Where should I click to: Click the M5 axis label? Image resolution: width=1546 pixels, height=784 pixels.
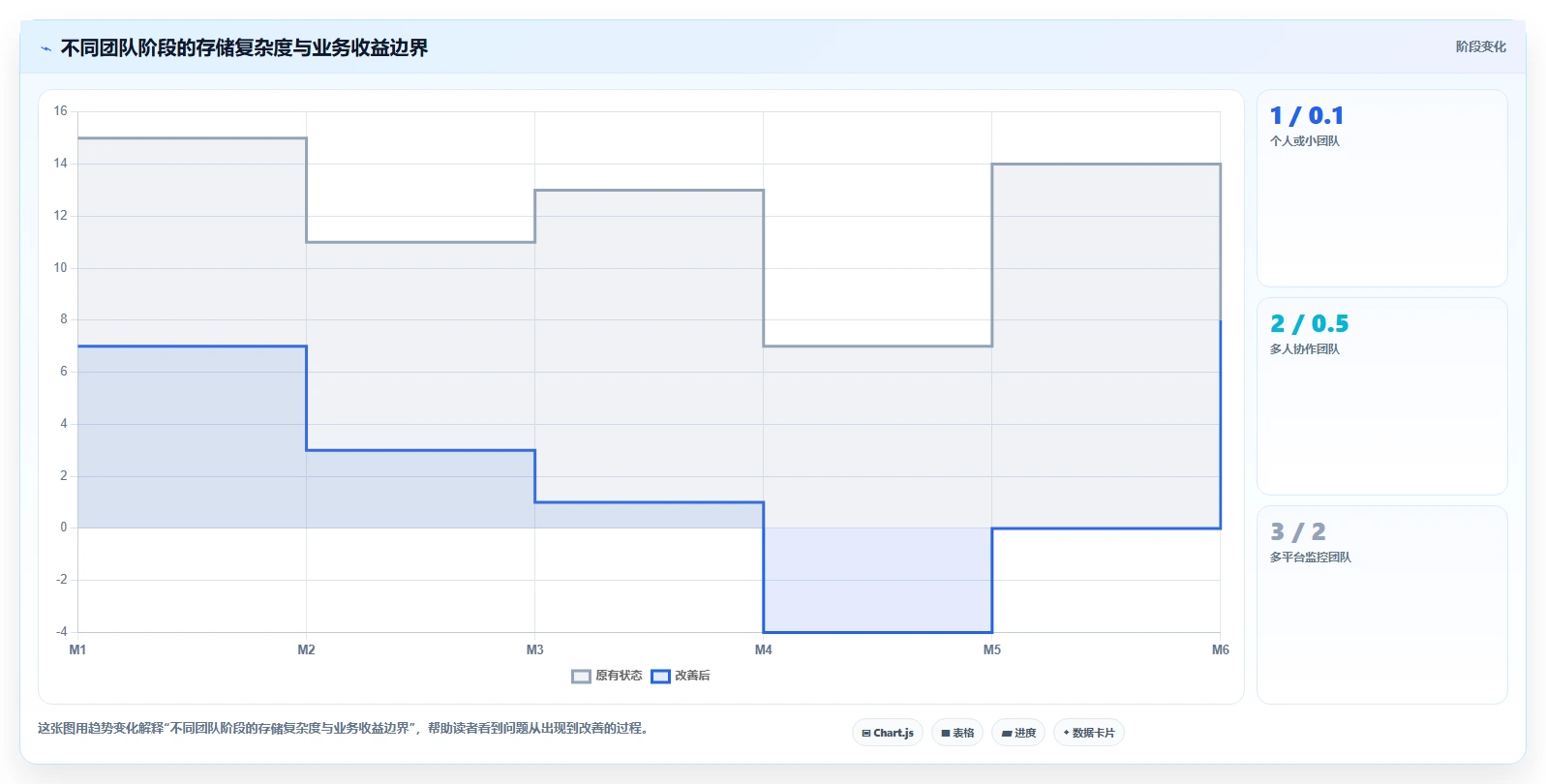pos(991,650)
